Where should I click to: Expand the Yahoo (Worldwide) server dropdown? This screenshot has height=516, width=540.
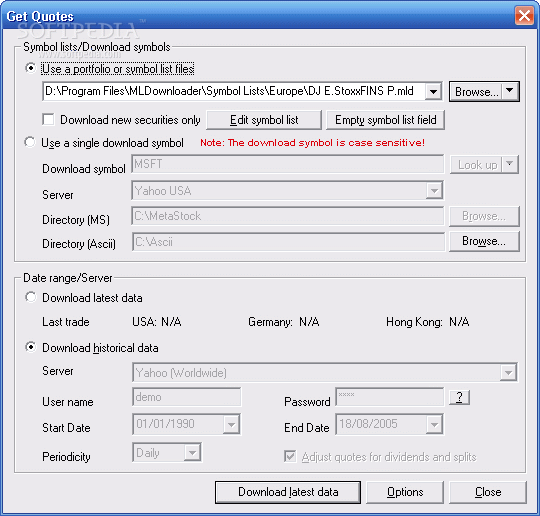tap(508, 372)
